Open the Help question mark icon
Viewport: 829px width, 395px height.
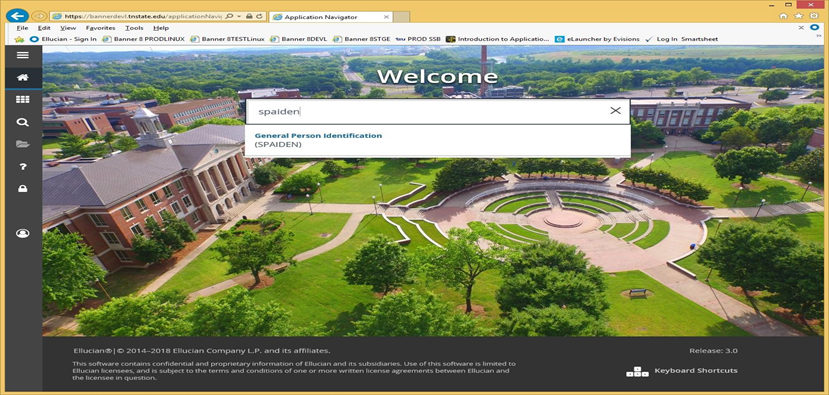coord(22,167)
